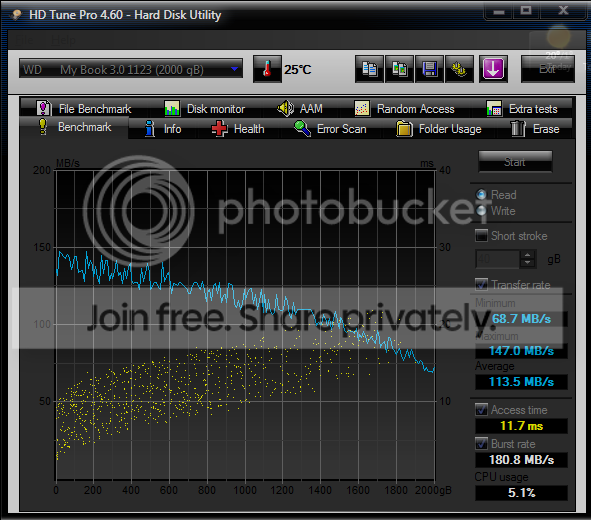
Task: Click the Health red cross icon
Action: (x=219, y=129)
